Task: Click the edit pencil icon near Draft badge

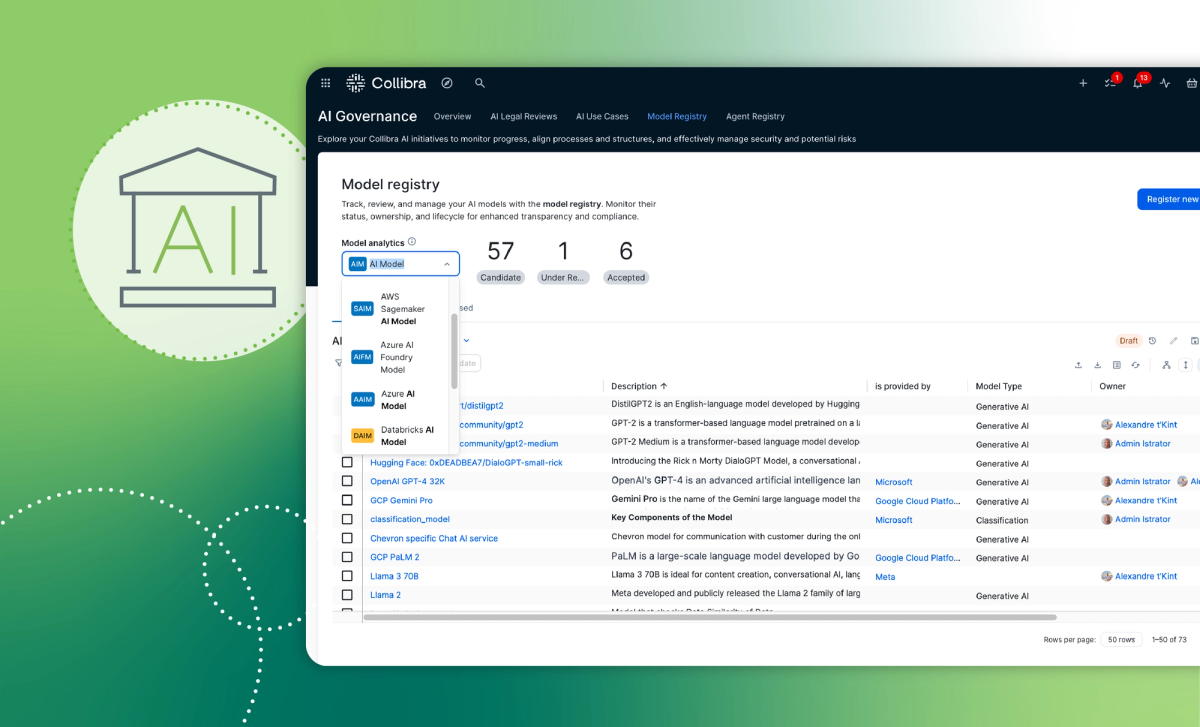Action: click(1173, 341)
